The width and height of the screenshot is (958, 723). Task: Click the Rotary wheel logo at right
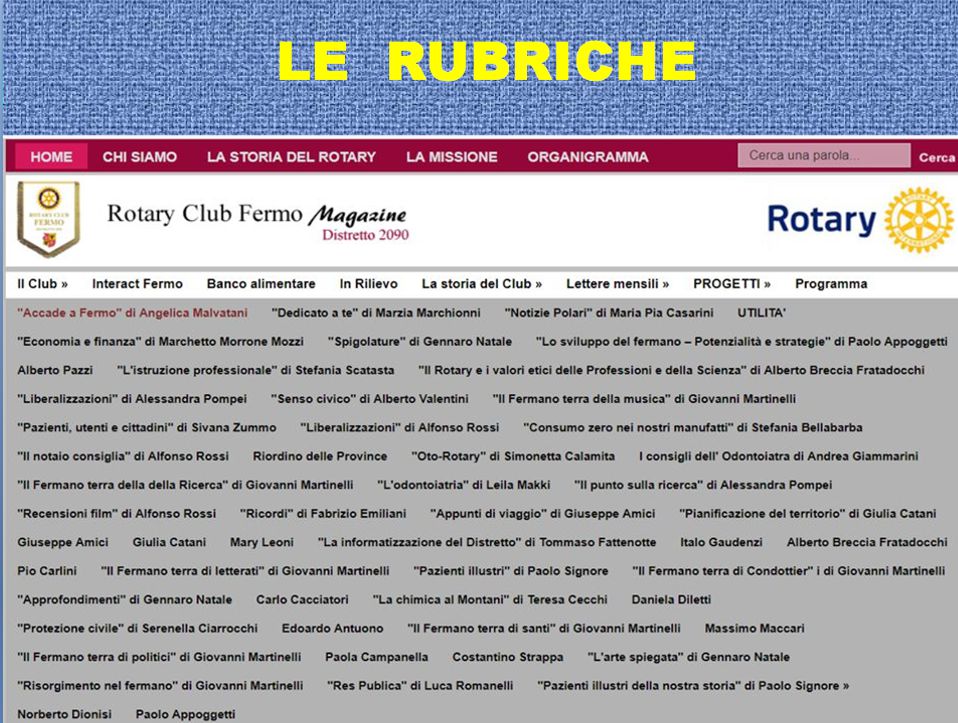click(x=919, y=220)
